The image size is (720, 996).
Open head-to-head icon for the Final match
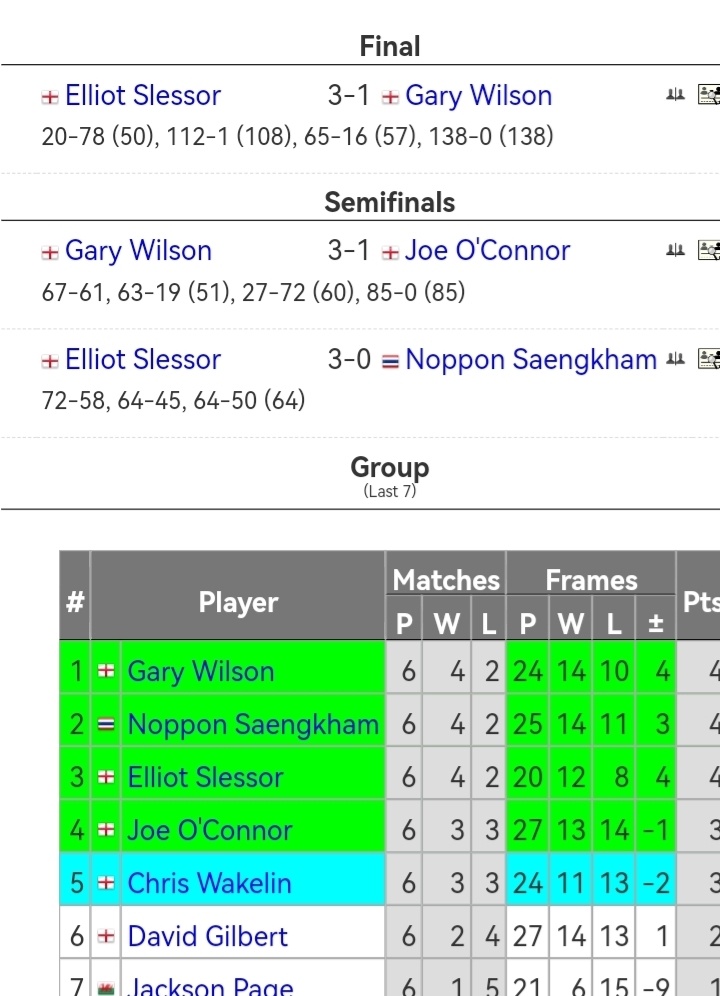pyautogui.click(x=675, y=95)
